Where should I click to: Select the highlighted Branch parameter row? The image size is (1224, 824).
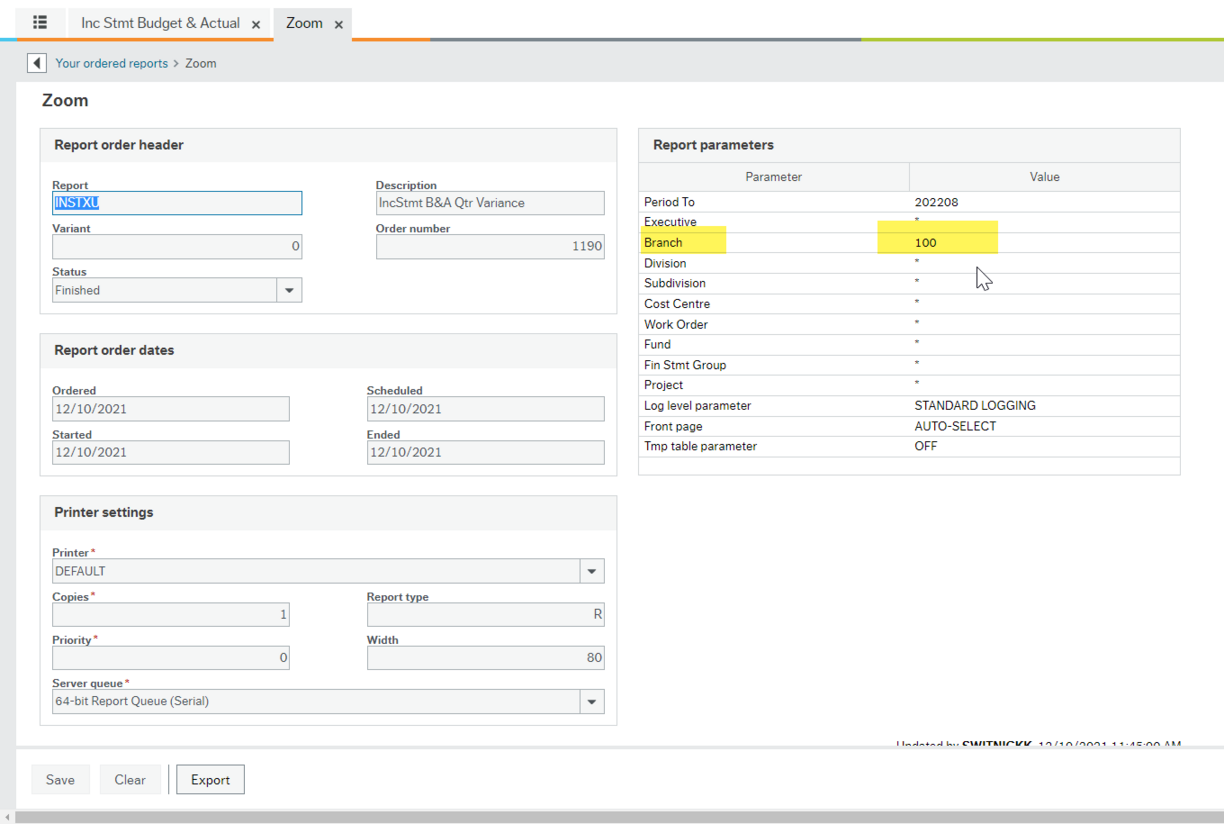684,242
